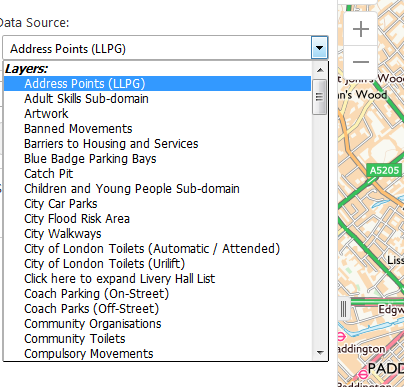Choose Coach Parks (Off-Street)
The image size is (404, 387).
point(157,309)
